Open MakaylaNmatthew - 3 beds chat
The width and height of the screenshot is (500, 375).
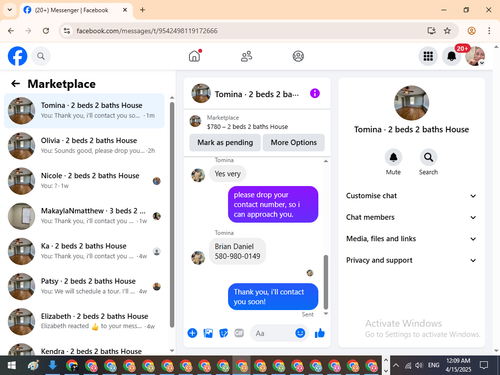[x=84, y=216]
